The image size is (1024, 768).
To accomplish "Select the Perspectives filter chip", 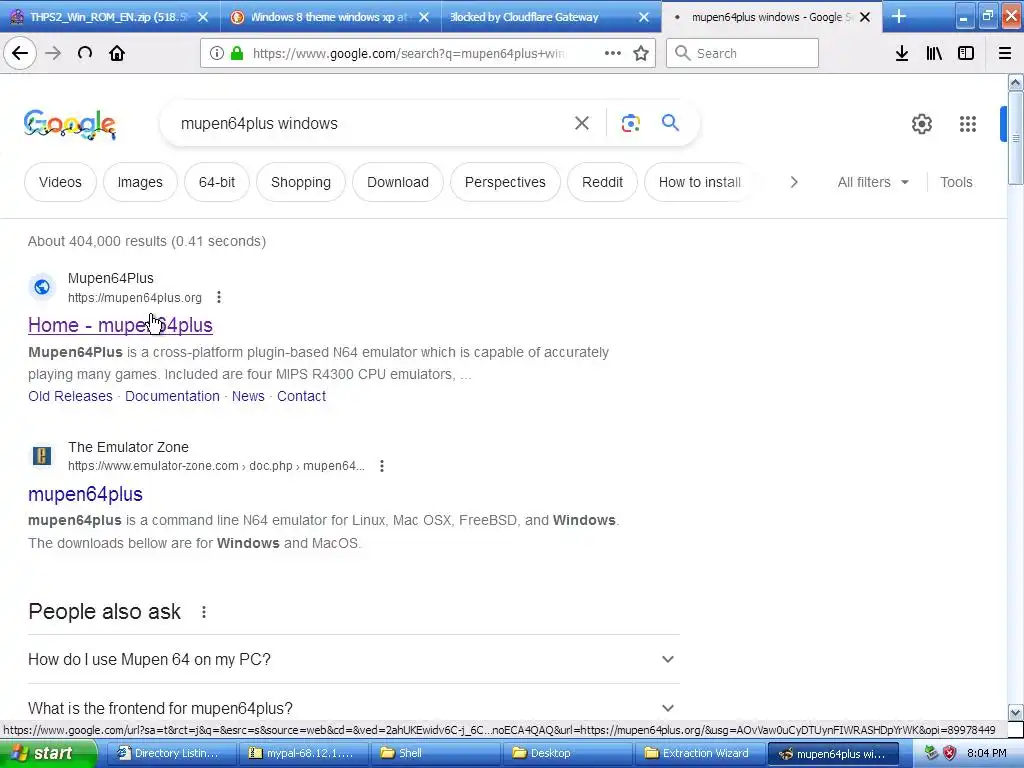I will [x=505, y=182].
